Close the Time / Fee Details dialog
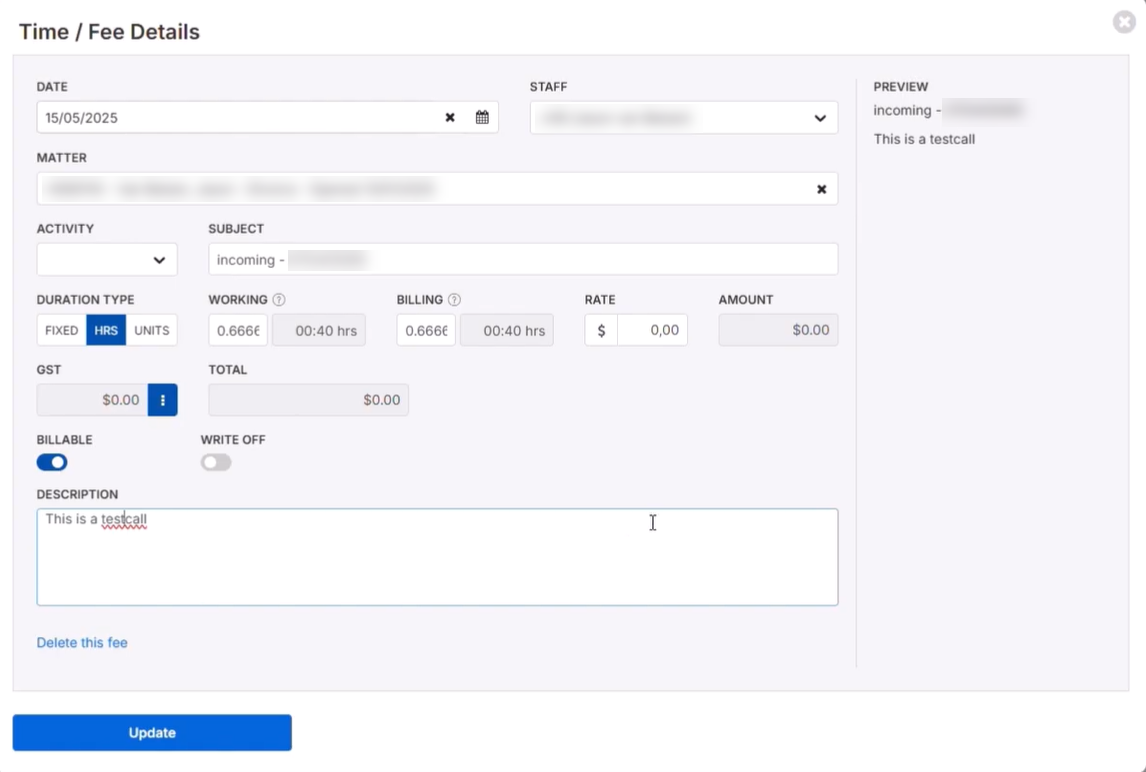The image size is (1146, 772). coord(1124,22)
